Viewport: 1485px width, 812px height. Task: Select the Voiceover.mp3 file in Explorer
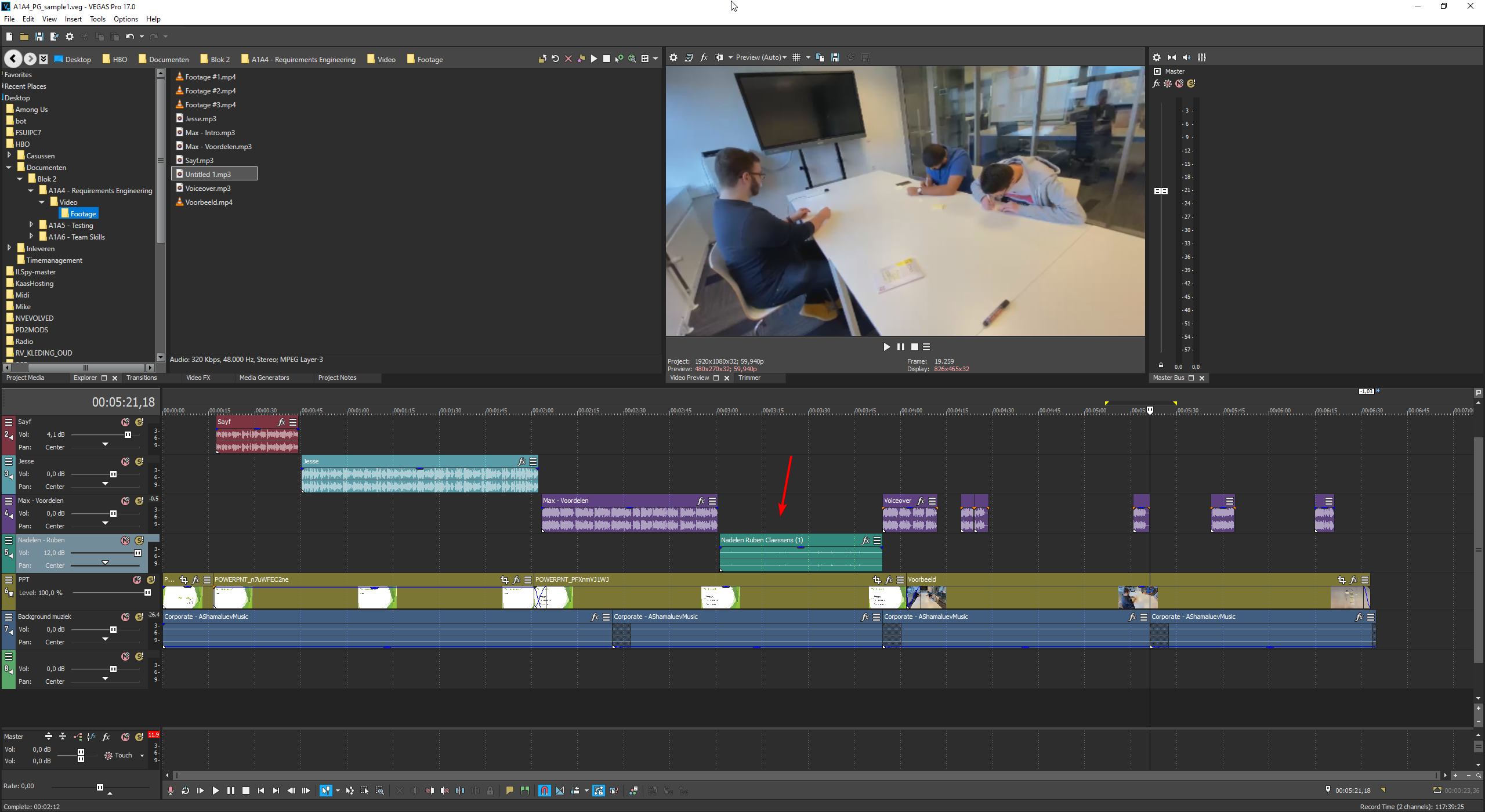pos(208,188)
